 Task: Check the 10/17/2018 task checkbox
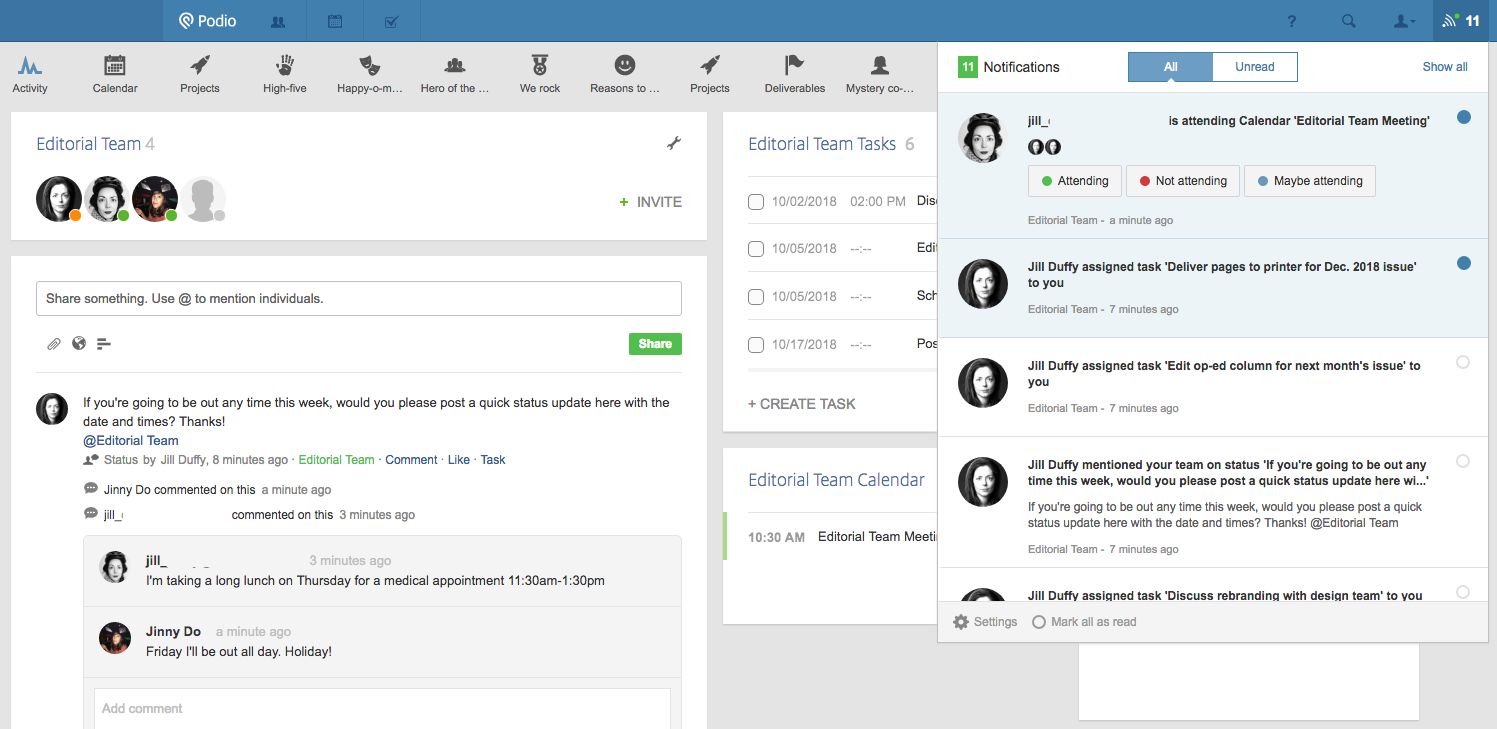[x=756, y=345]
